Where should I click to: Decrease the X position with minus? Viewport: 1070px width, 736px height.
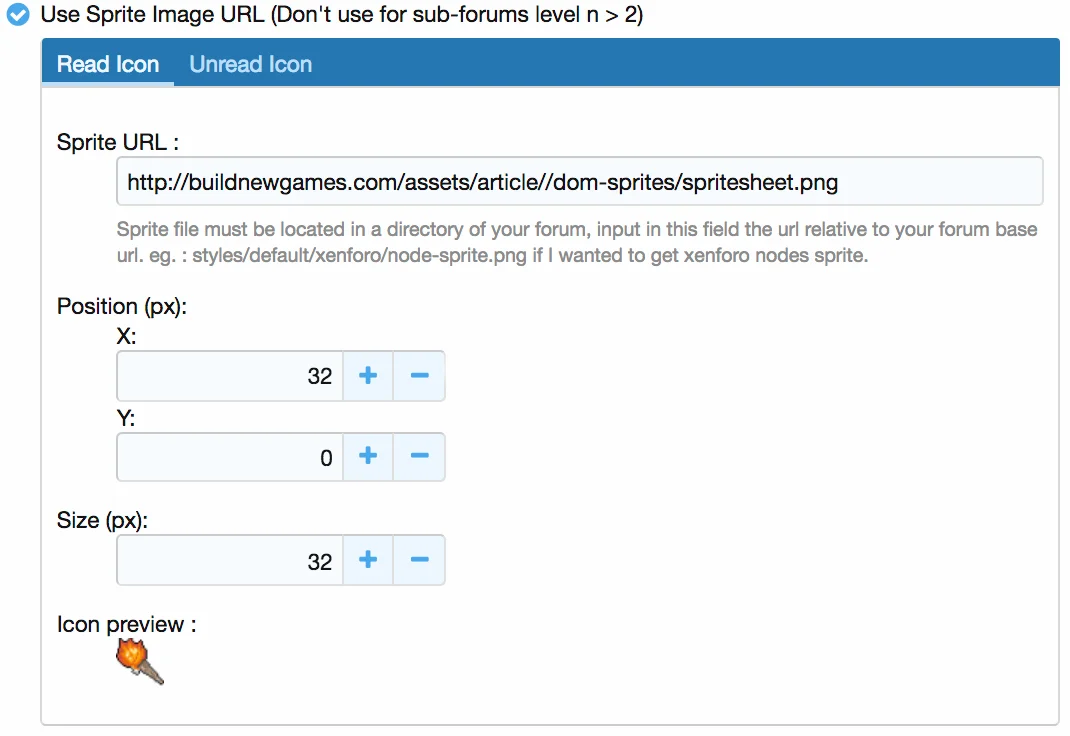pos(420,376)
